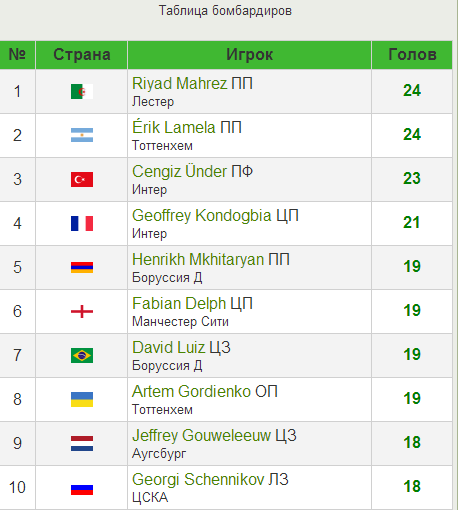458x510 pixels.
Task: Click the Russia flag icon
Action: click(x=82, y=489)
